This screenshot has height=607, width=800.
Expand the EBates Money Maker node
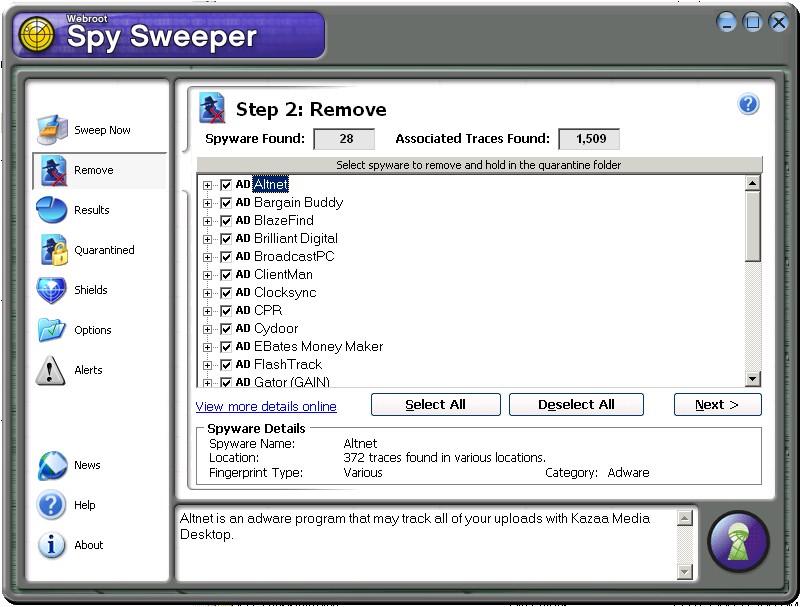pos(207,347)
